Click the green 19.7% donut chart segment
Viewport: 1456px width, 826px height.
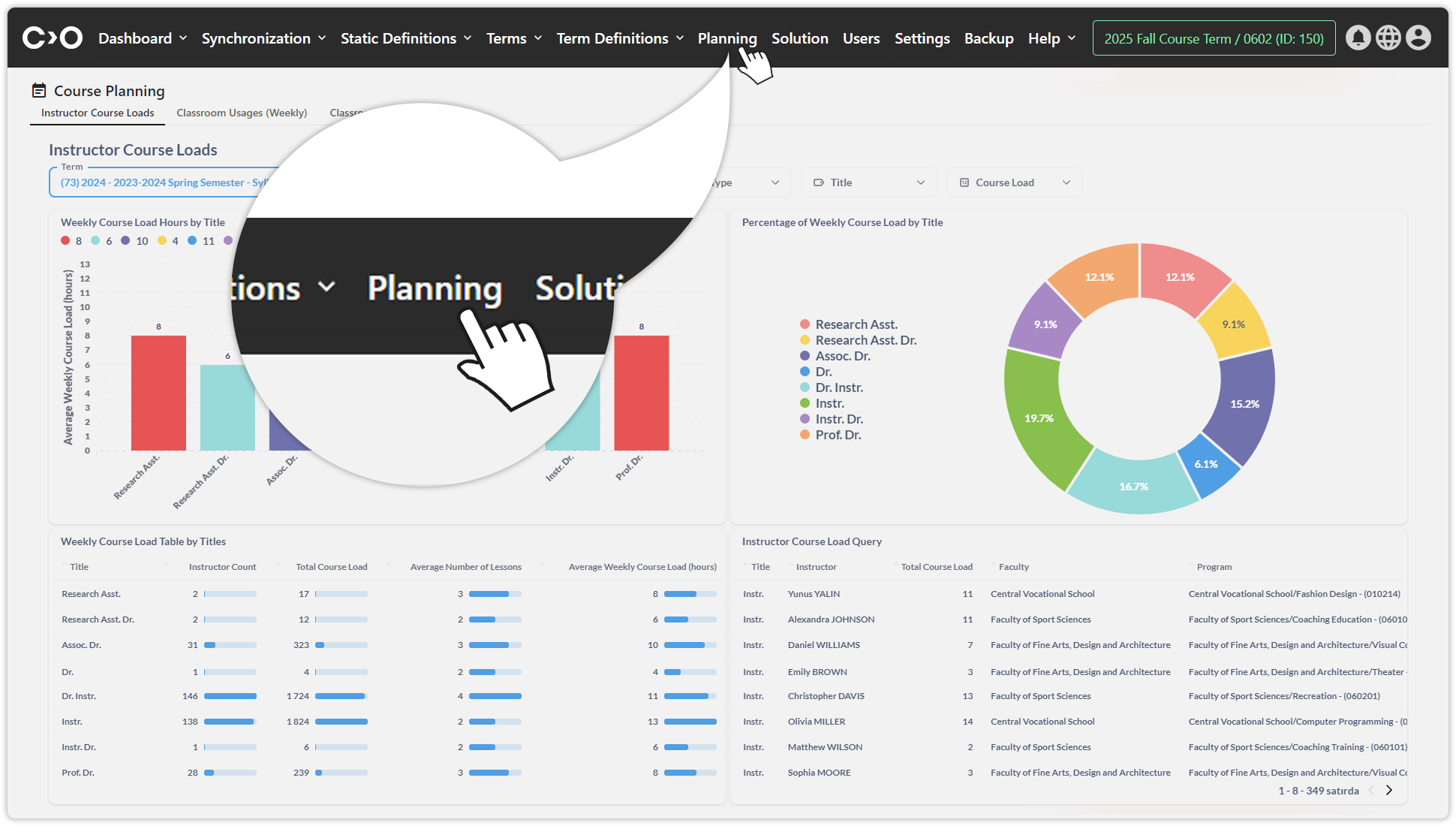[1039, 418]
